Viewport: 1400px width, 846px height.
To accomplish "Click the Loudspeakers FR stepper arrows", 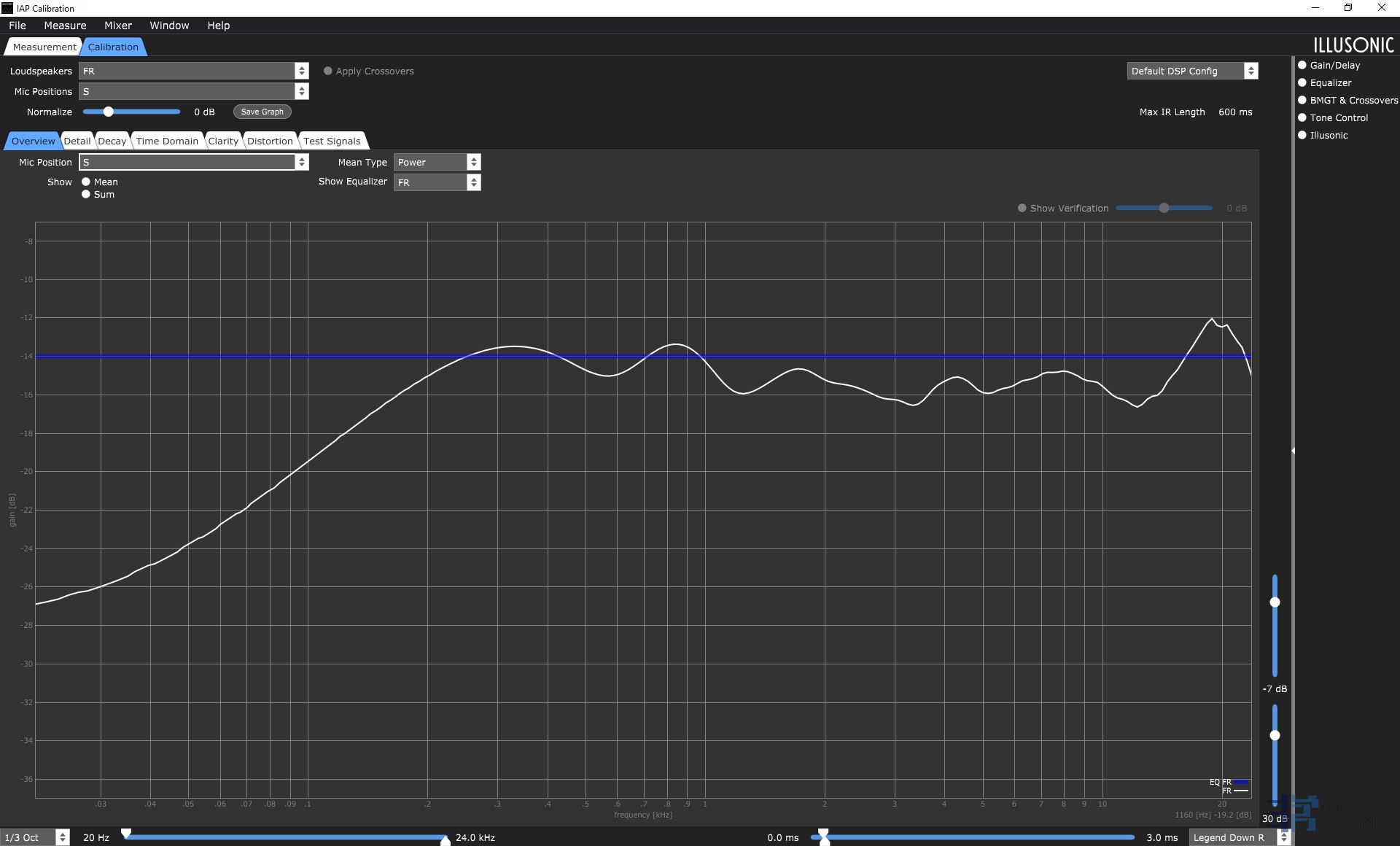I will pyautogui.click(x=301, y=71).
